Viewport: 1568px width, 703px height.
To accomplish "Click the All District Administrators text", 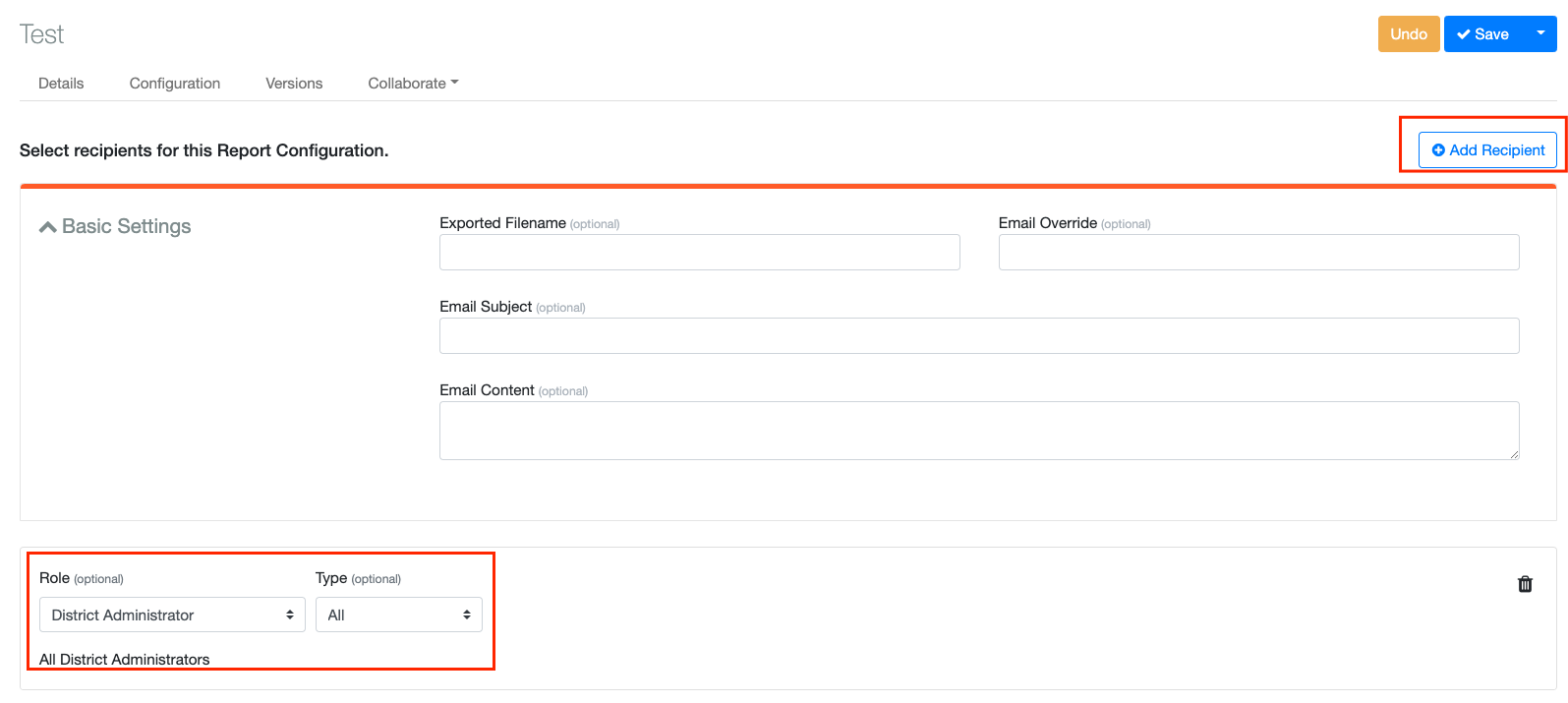I will click(125, 659).
